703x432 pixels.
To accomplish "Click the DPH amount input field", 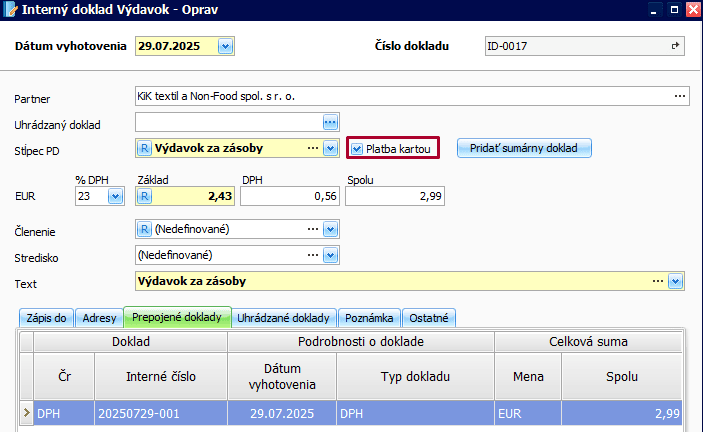I will [x=290, y=197].
